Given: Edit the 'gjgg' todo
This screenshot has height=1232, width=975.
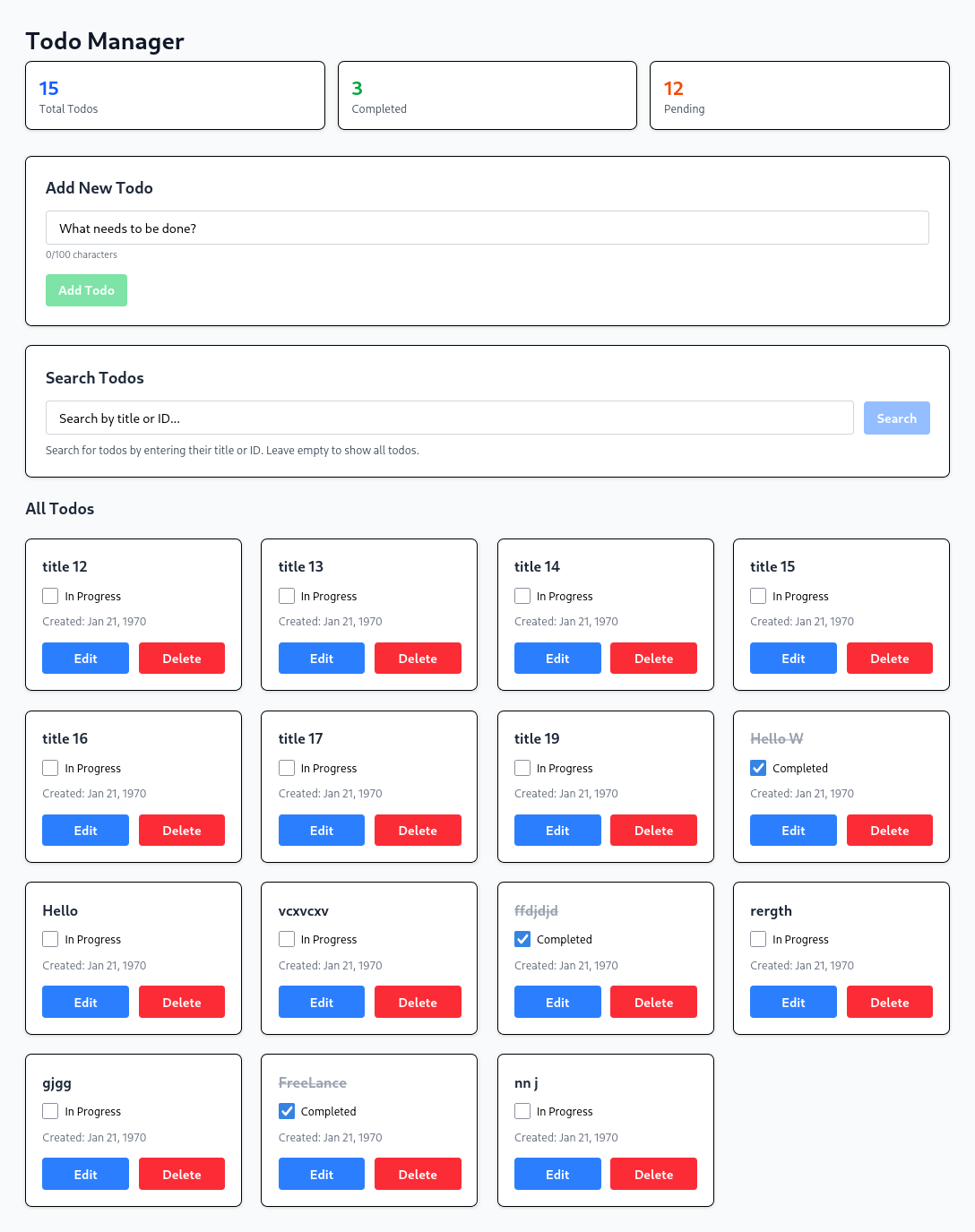Looking at the screenshot, I should click(x=85, y=1174).
